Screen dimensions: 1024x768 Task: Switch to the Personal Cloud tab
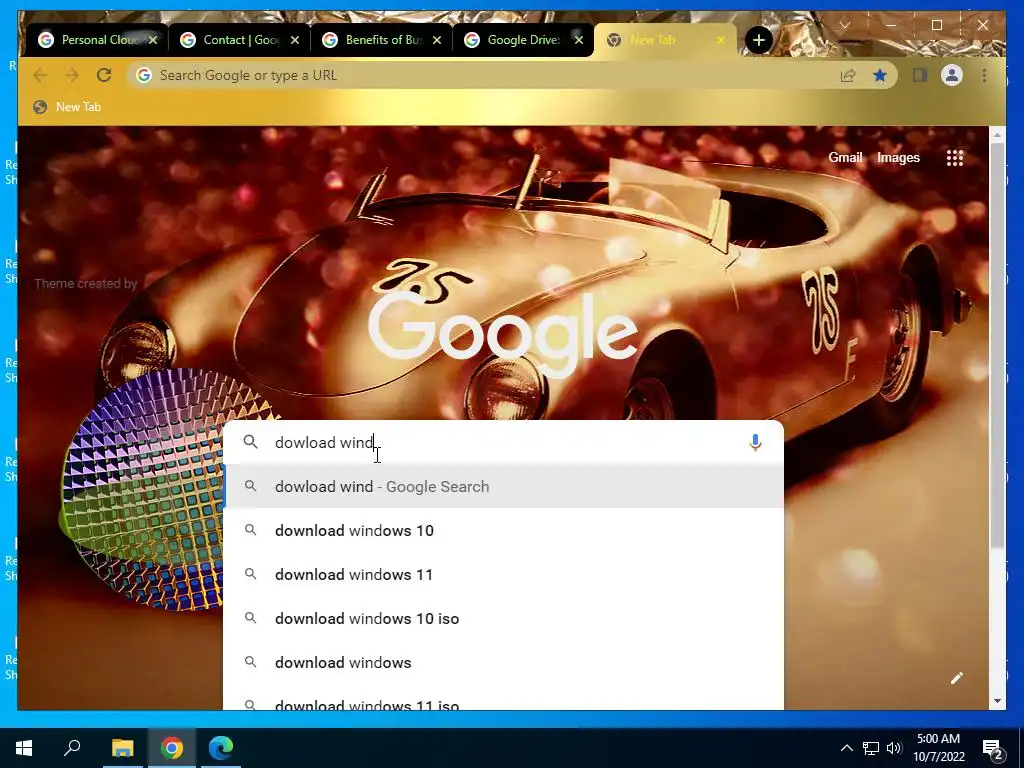[x=98, y=40]
